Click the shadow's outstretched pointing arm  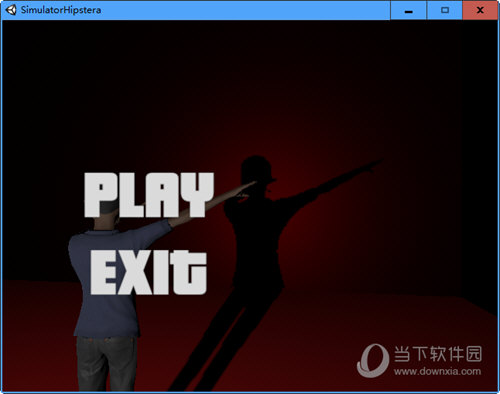click(x=333, y=182)
